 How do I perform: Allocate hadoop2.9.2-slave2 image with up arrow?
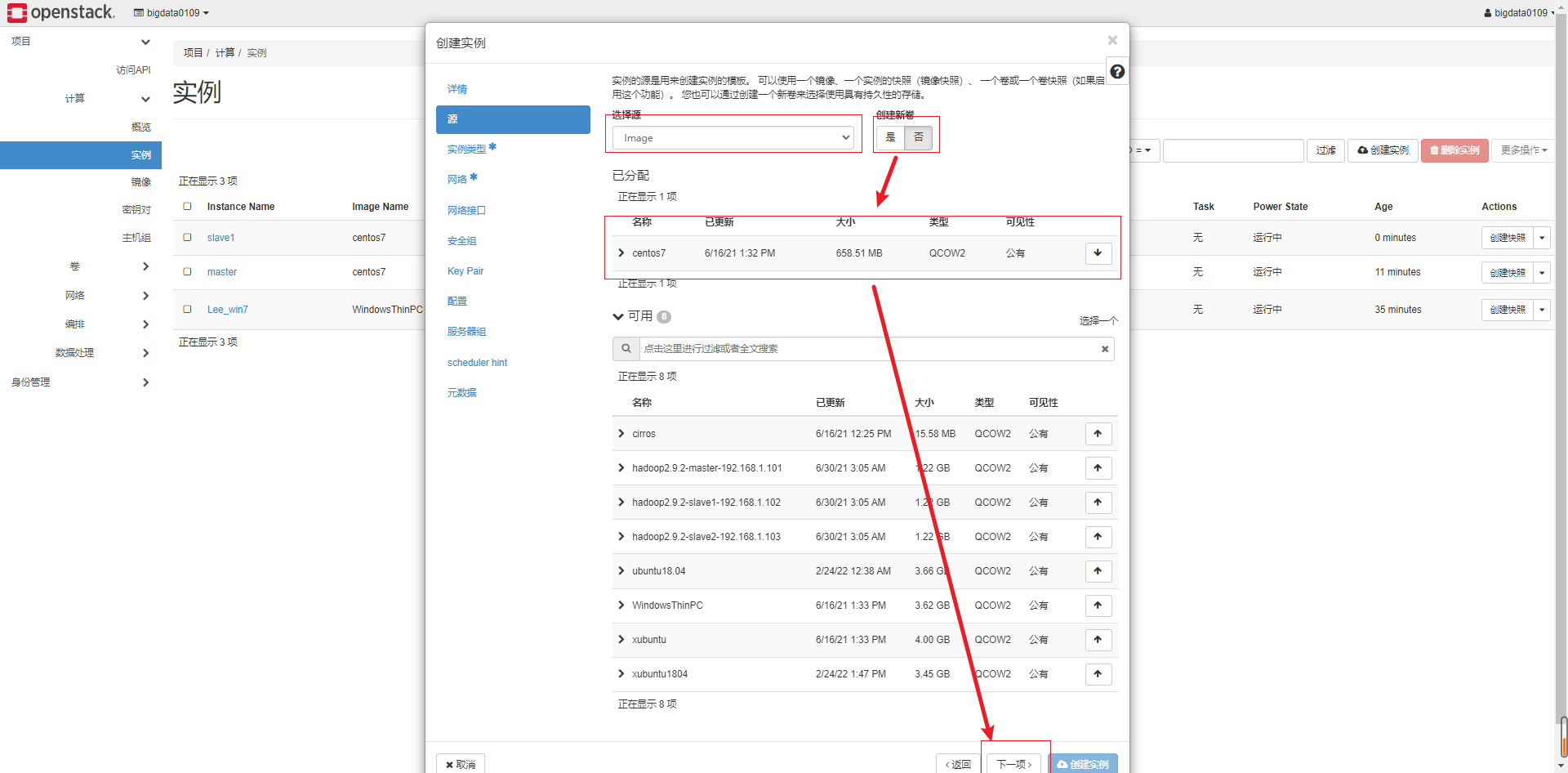click(1098, 537)
